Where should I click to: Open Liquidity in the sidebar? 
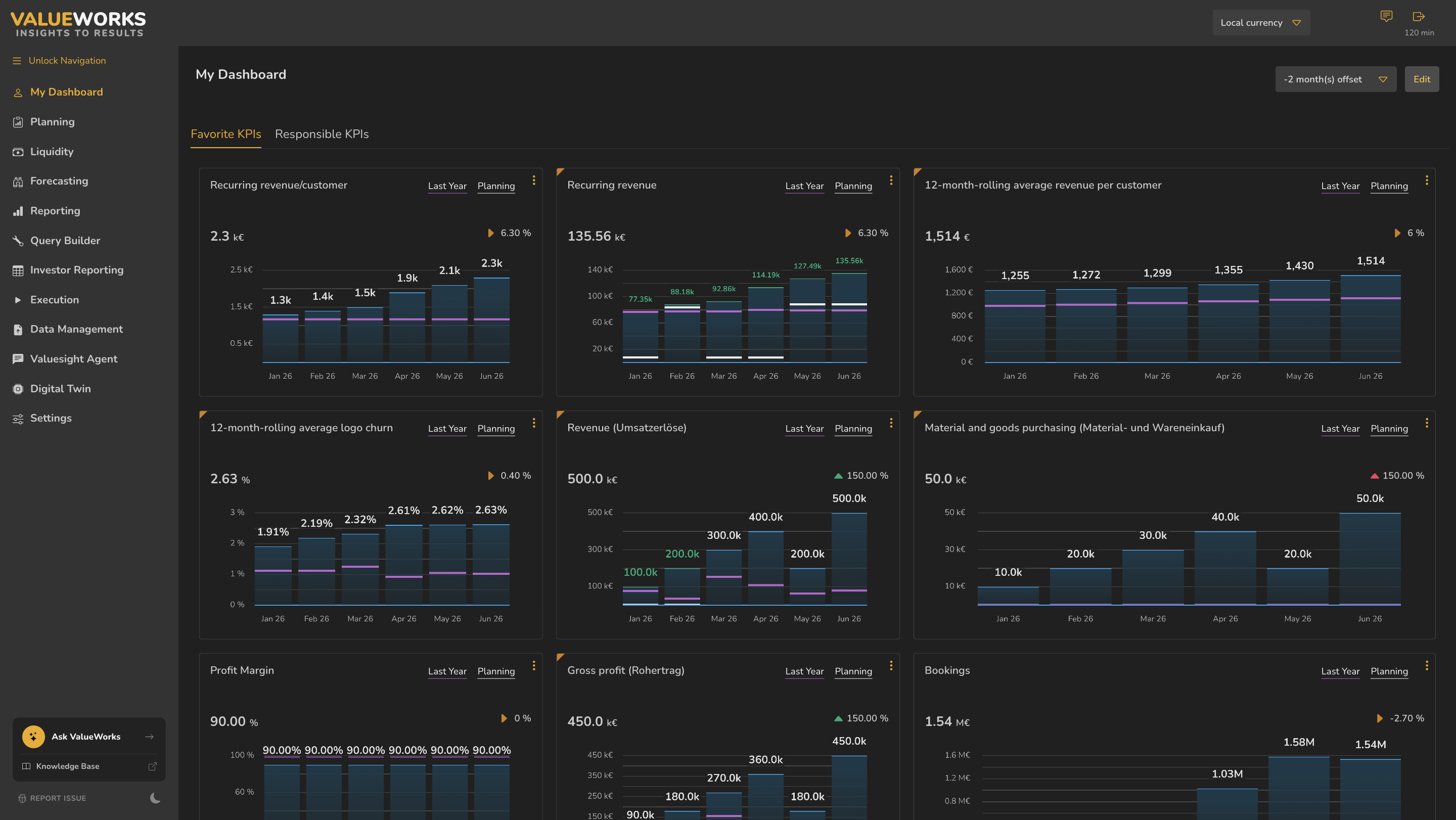pyautogui.click(x=52, y=152)
